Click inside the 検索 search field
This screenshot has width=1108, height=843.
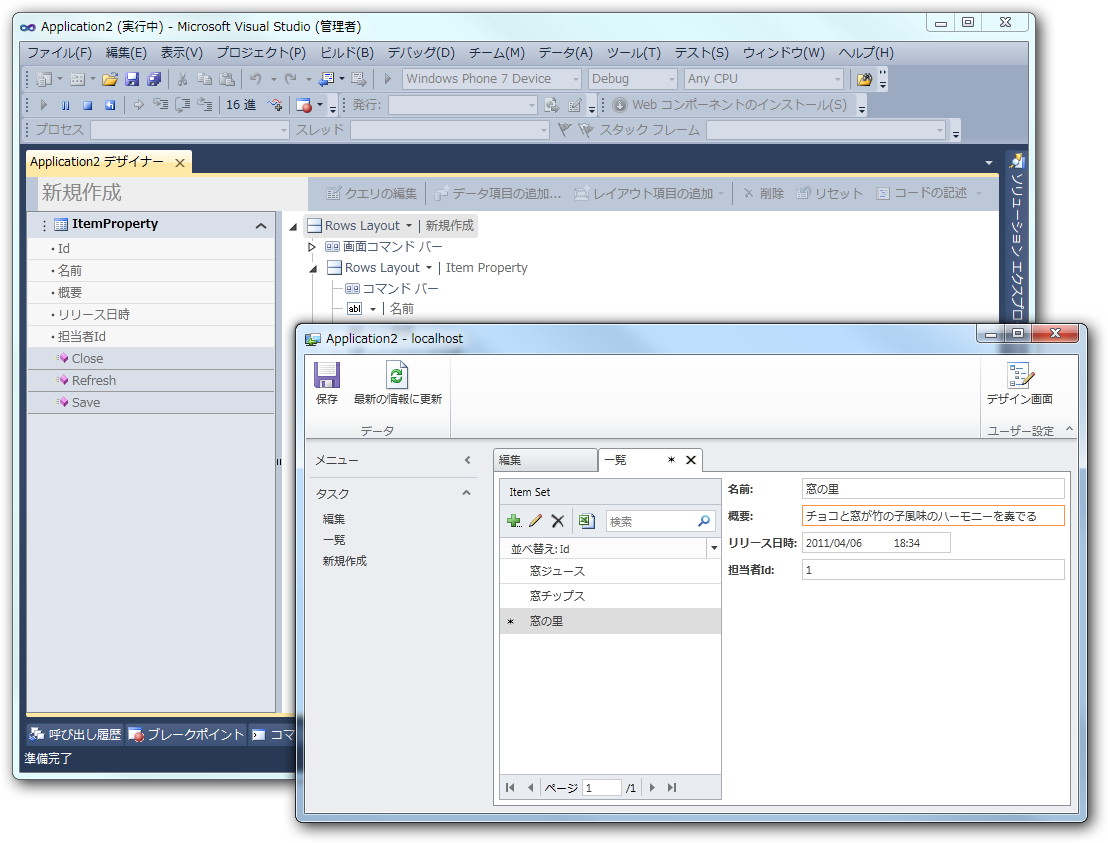pos(640,521)
